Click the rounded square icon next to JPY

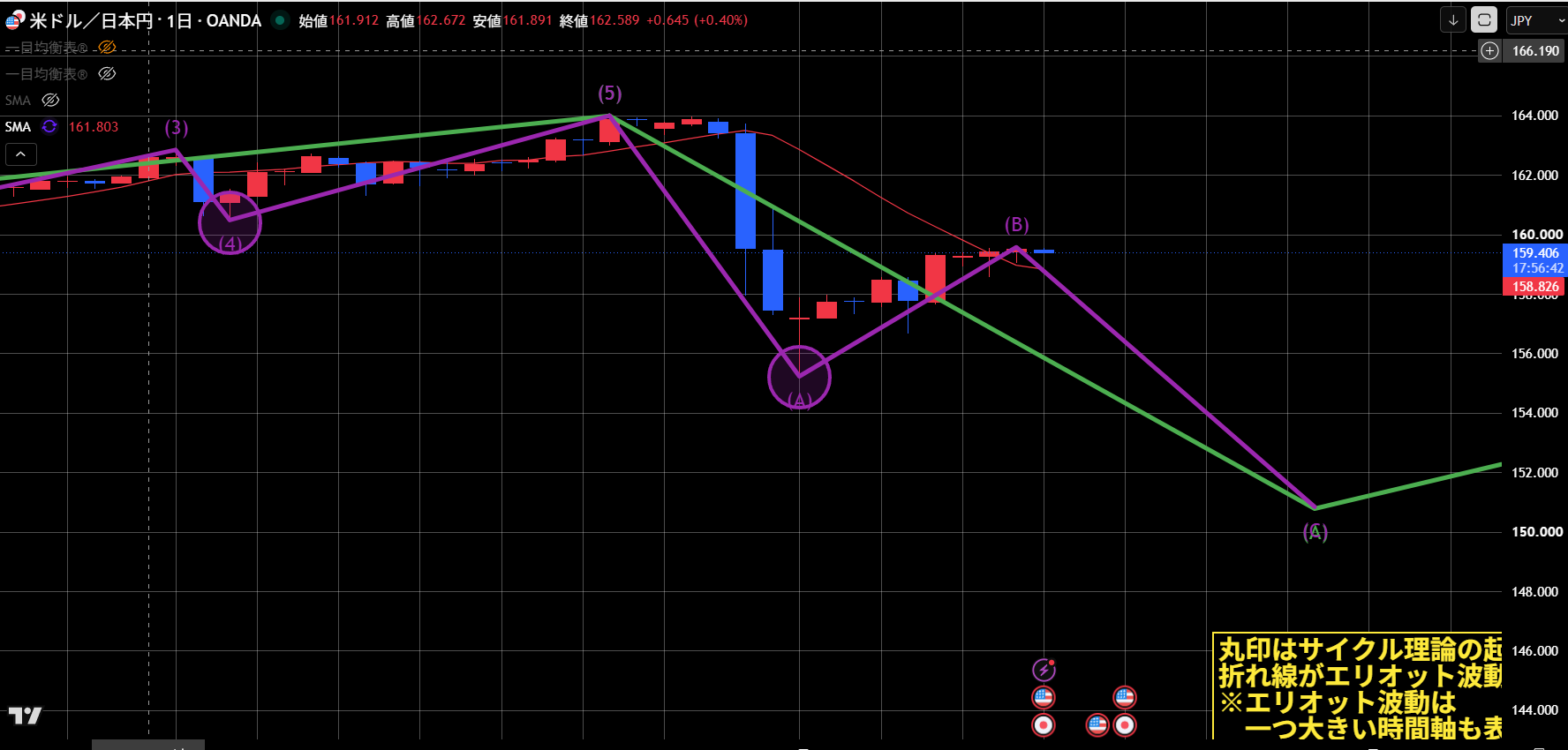1484,19
